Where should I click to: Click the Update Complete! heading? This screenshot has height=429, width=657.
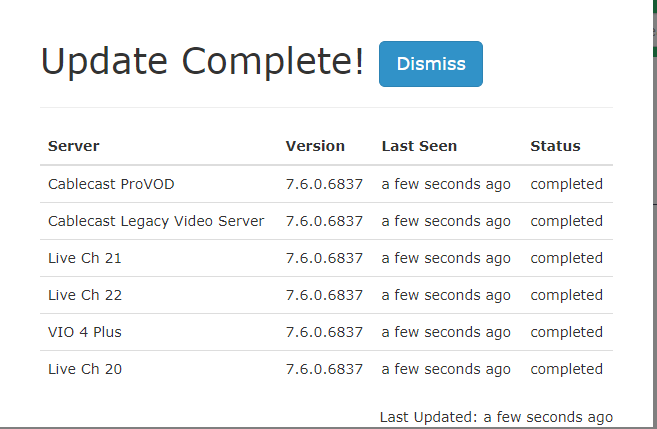point(202,63)
